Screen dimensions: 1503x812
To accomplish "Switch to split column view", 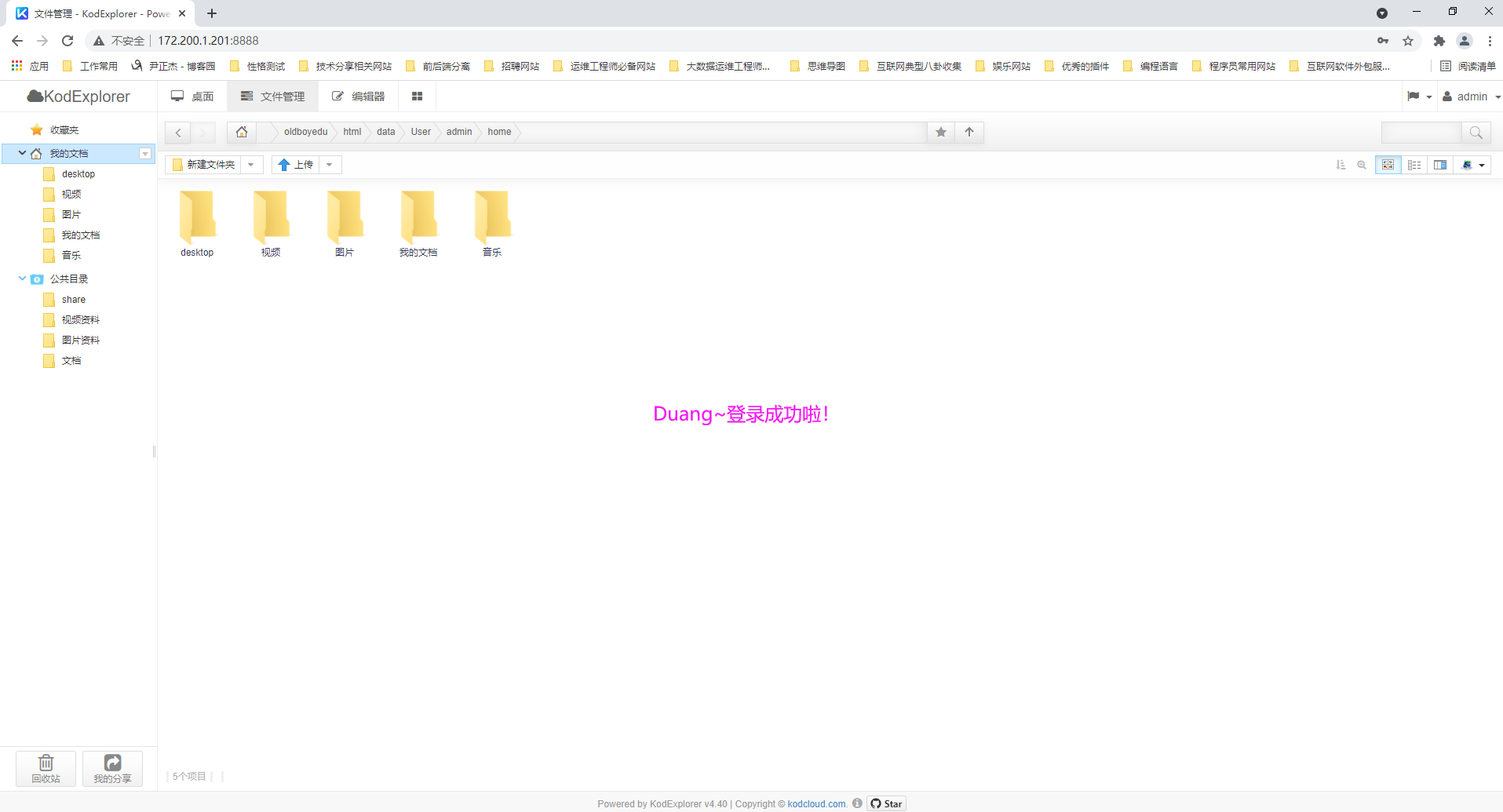I will pyautogui.click(x=1440, y=165).
